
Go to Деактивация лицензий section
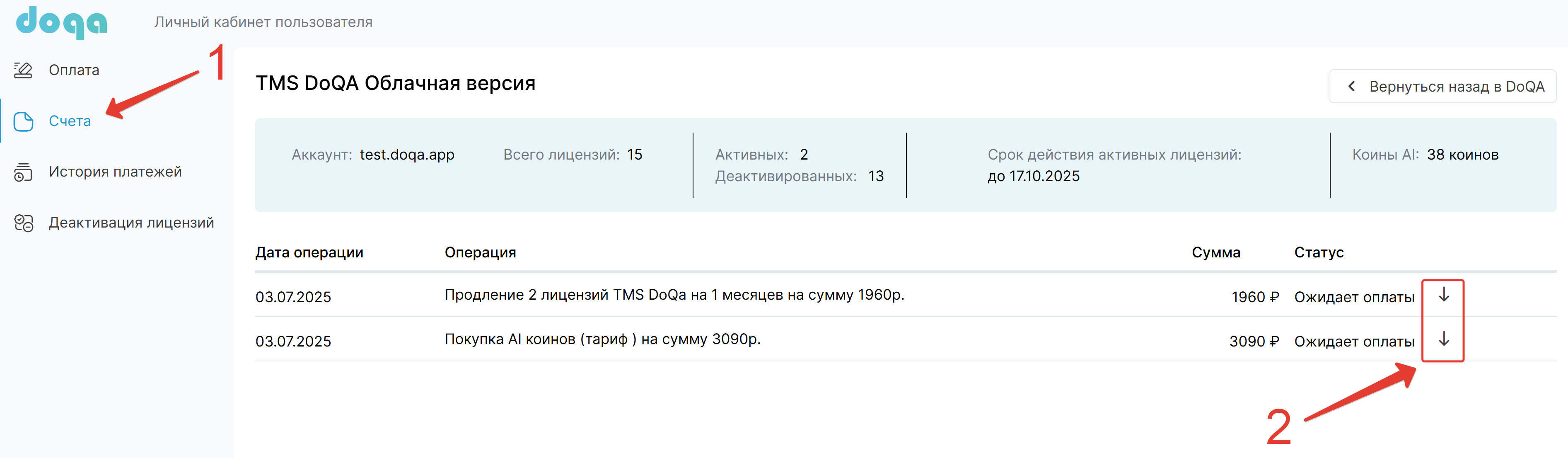click(x=131, y=223)
